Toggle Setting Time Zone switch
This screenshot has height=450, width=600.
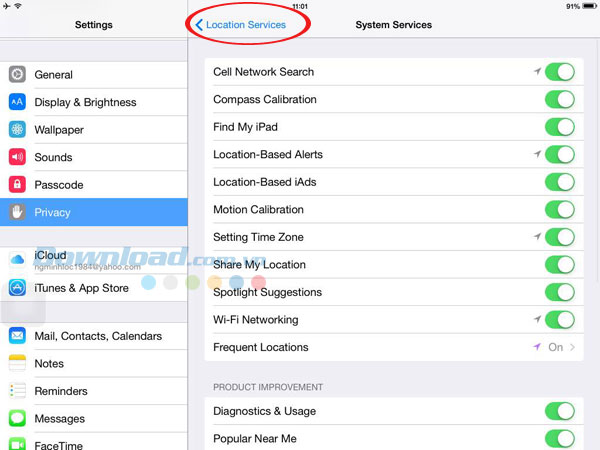point(560,237)
